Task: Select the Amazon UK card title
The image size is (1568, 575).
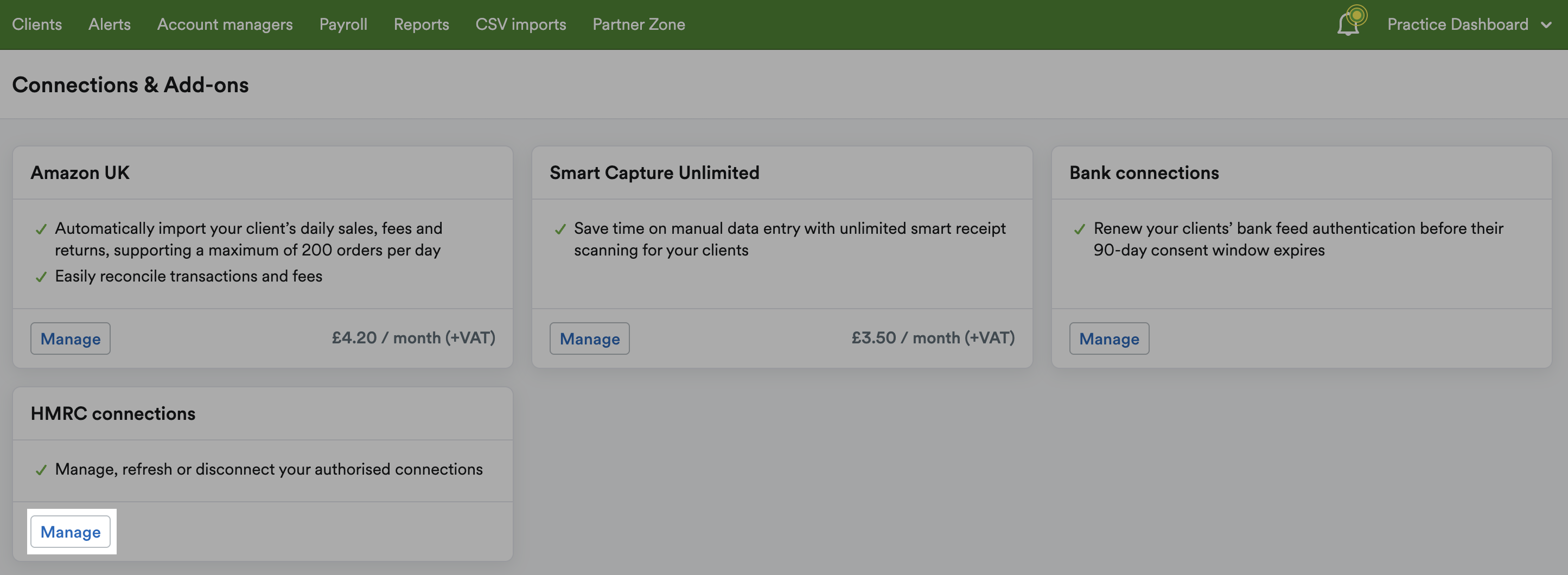Action: pyautogui.click(x=80, y=173)
